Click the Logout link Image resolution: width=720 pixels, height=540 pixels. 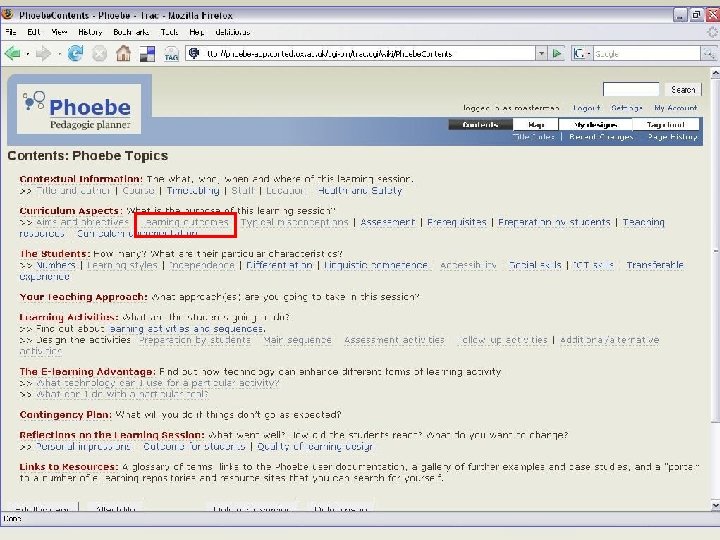pos(586,108)
